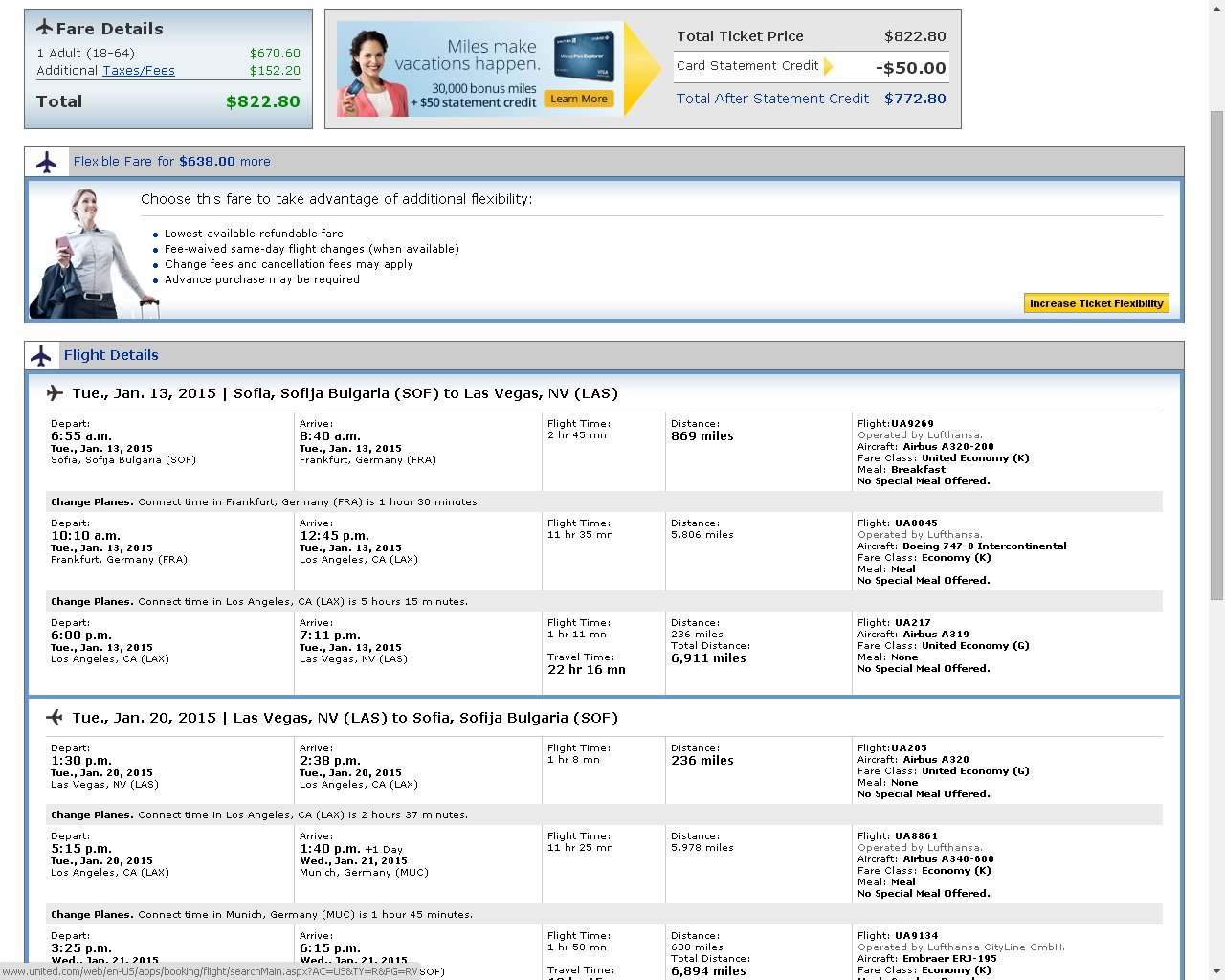The image size is (1225, 980).
Task: Click the large yellow arrow on the ad banner
Action: click(x=642, y=69)
